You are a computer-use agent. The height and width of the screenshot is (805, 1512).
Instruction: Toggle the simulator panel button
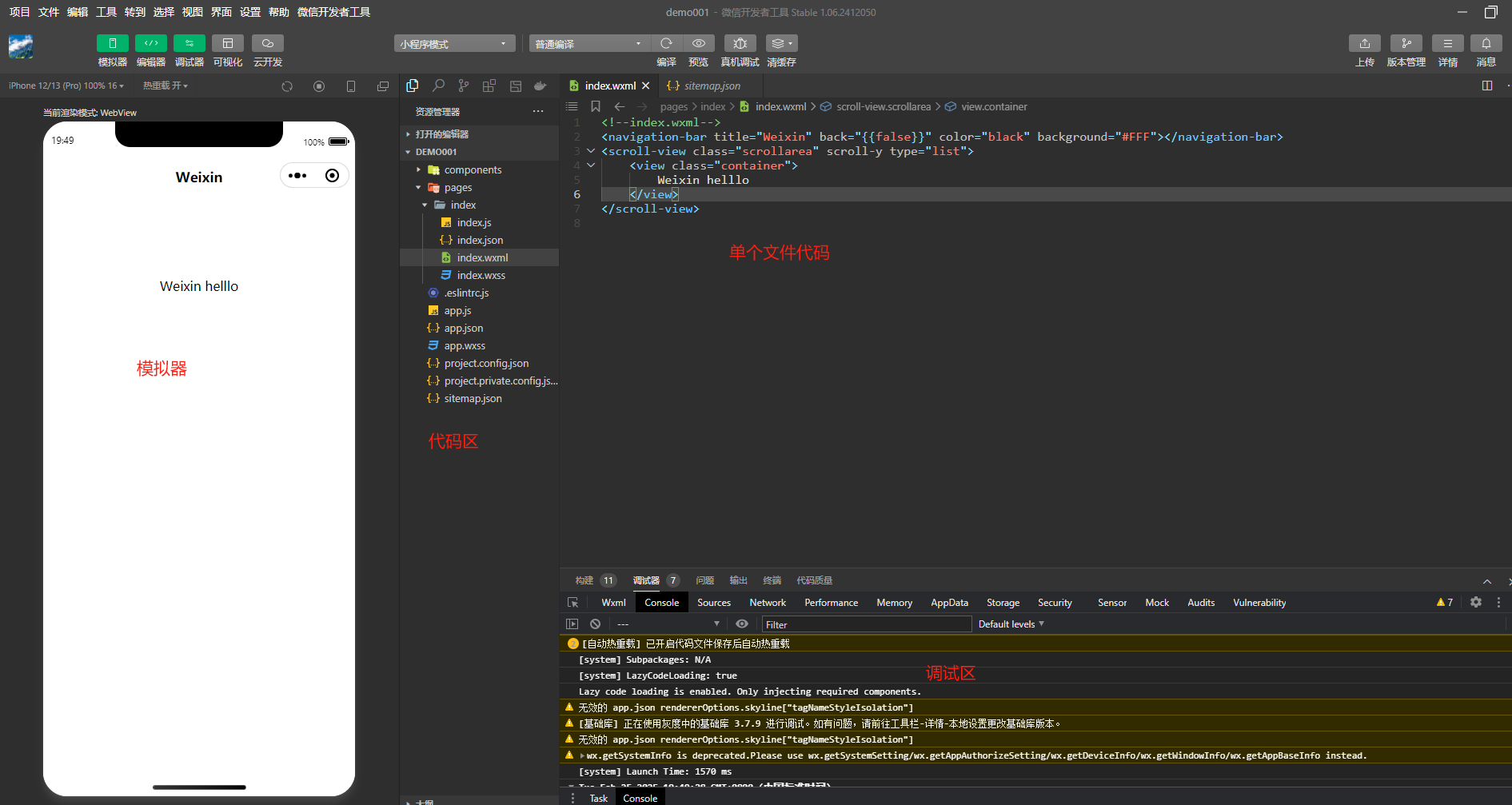112,43
